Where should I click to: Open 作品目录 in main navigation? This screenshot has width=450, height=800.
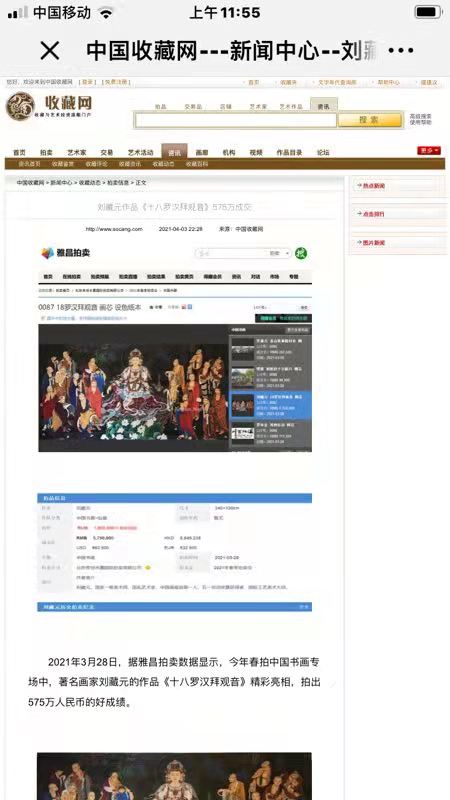point(289,152)
